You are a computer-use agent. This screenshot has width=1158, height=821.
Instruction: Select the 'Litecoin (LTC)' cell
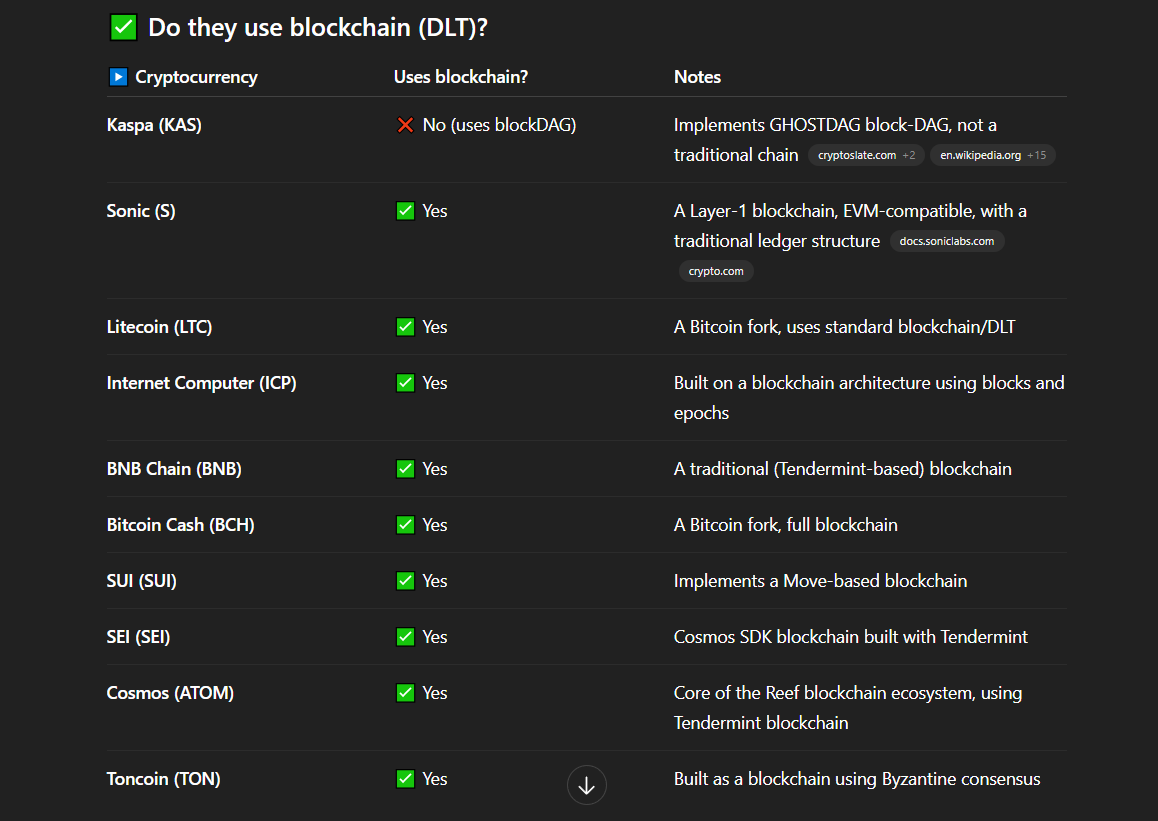(160, 327)
